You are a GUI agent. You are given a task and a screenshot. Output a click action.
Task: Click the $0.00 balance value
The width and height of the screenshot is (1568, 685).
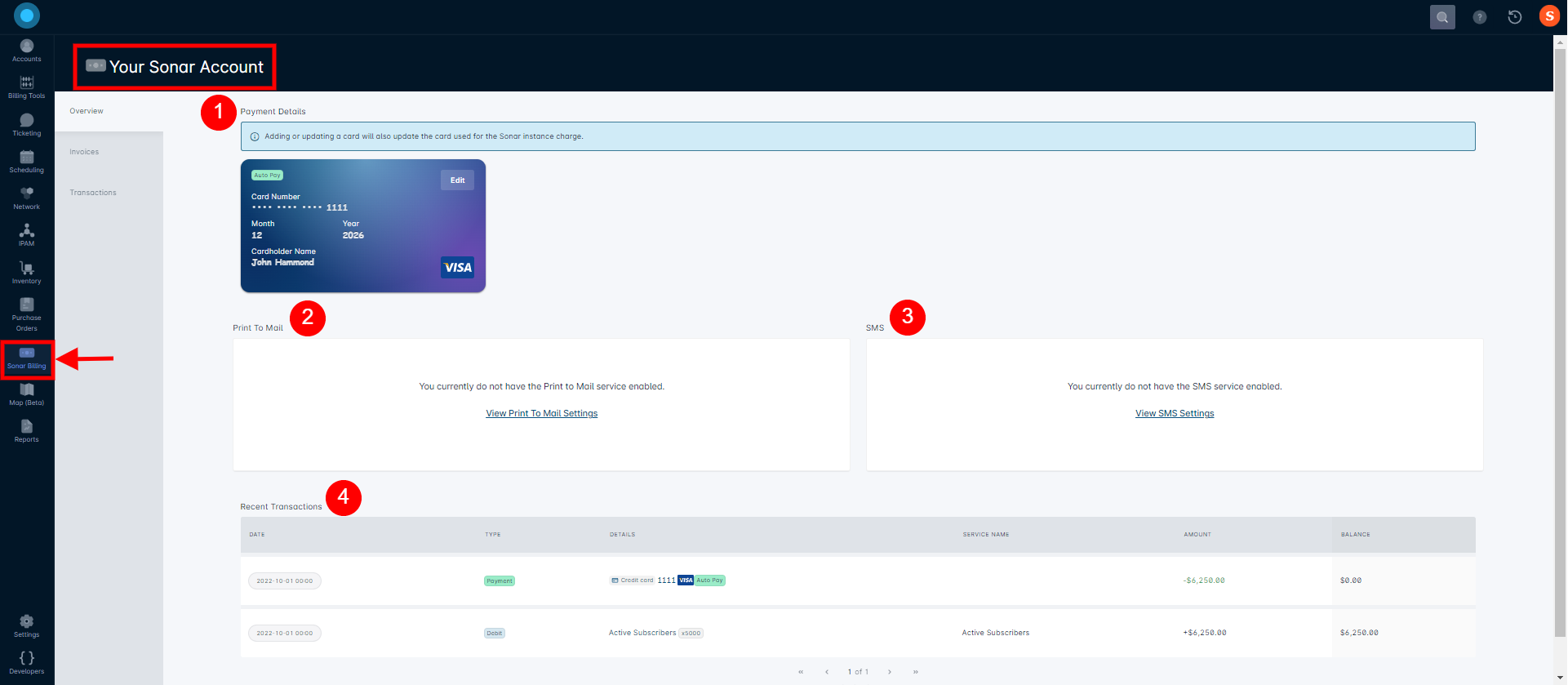[1351, 580]
